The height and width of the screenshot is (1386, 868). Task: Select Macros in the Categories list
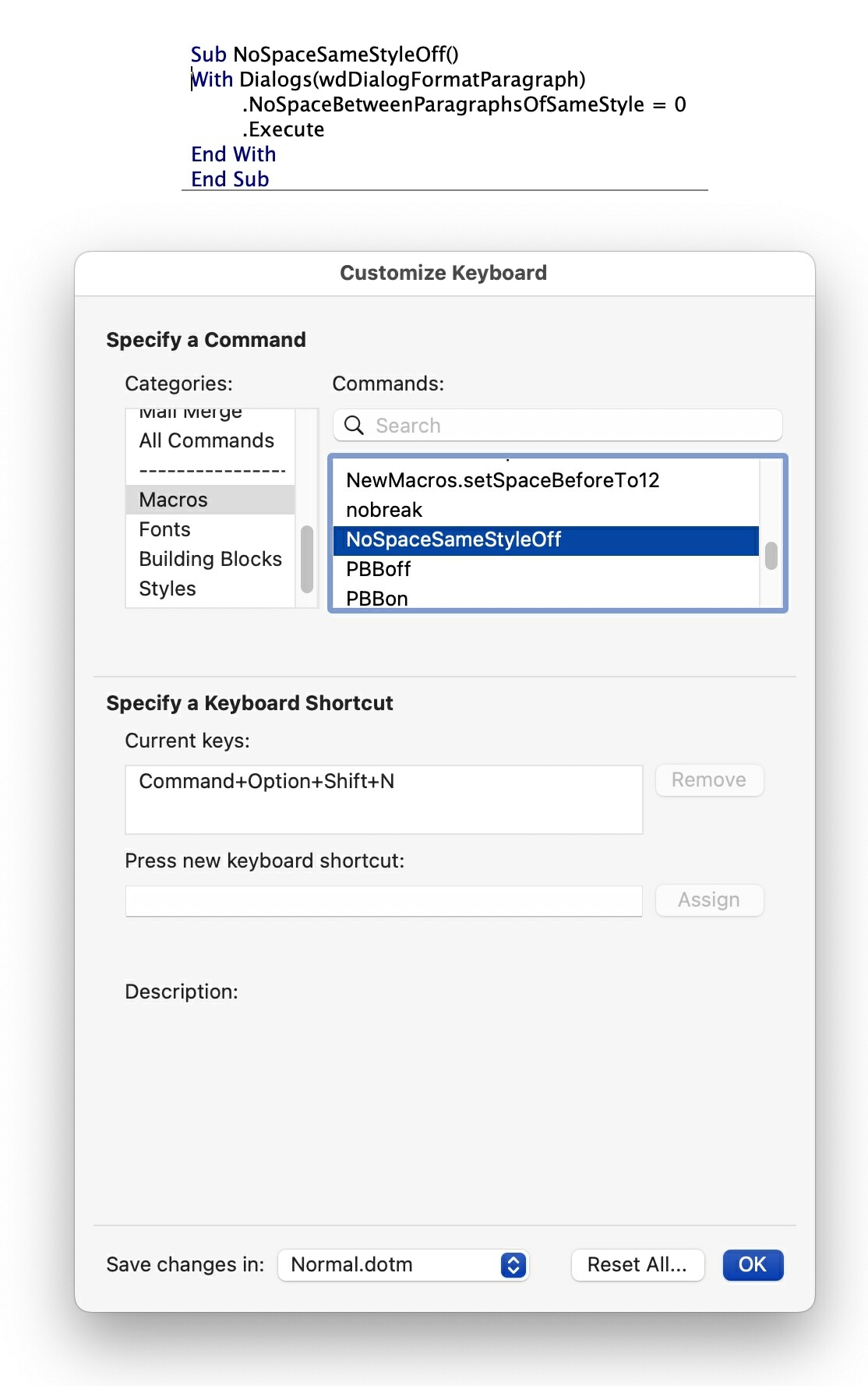[x=173, y=500]
